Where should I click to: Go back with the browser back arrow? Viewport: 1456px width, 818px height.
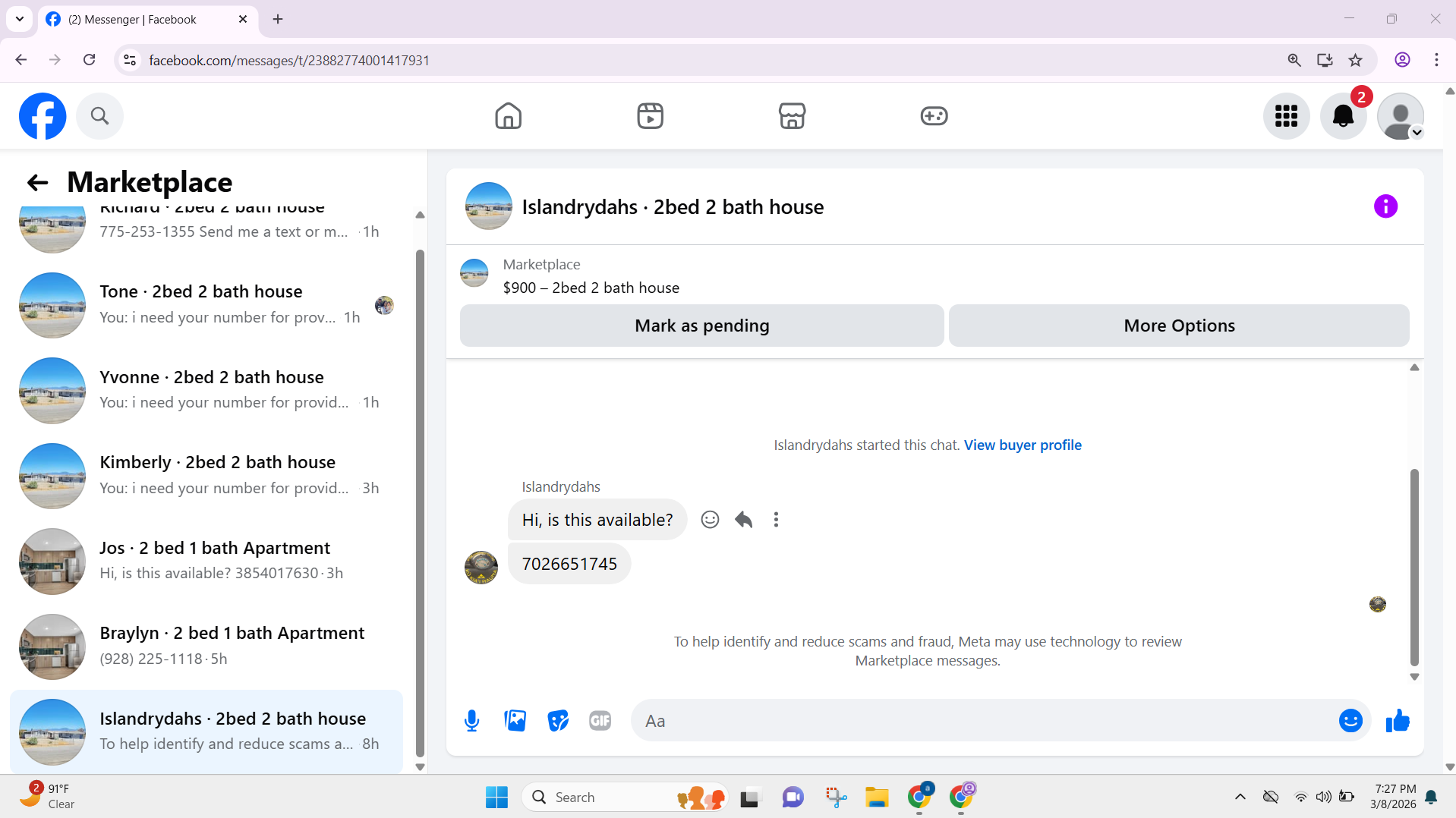[21, 60]
